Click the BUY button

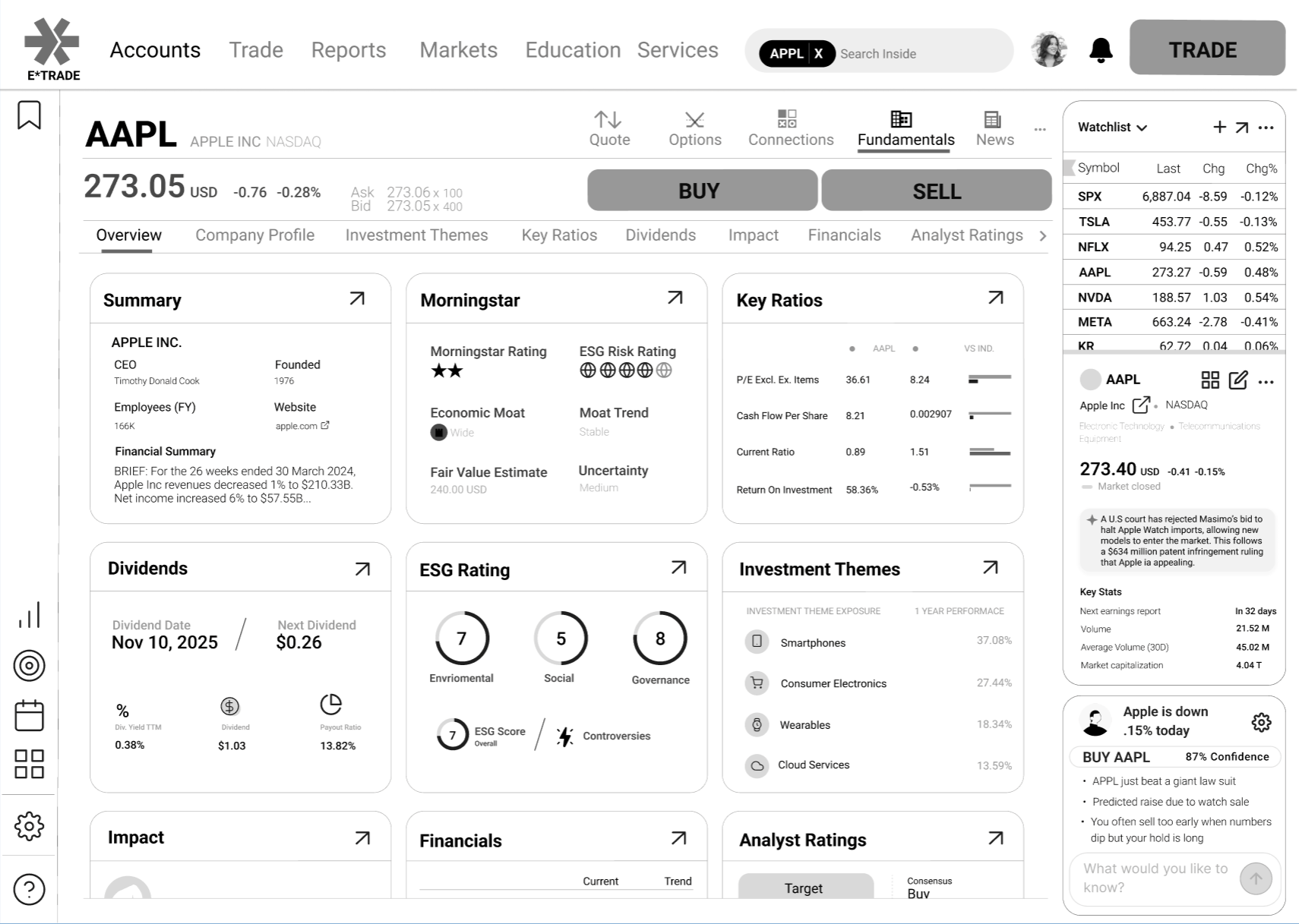click(702, 190)
